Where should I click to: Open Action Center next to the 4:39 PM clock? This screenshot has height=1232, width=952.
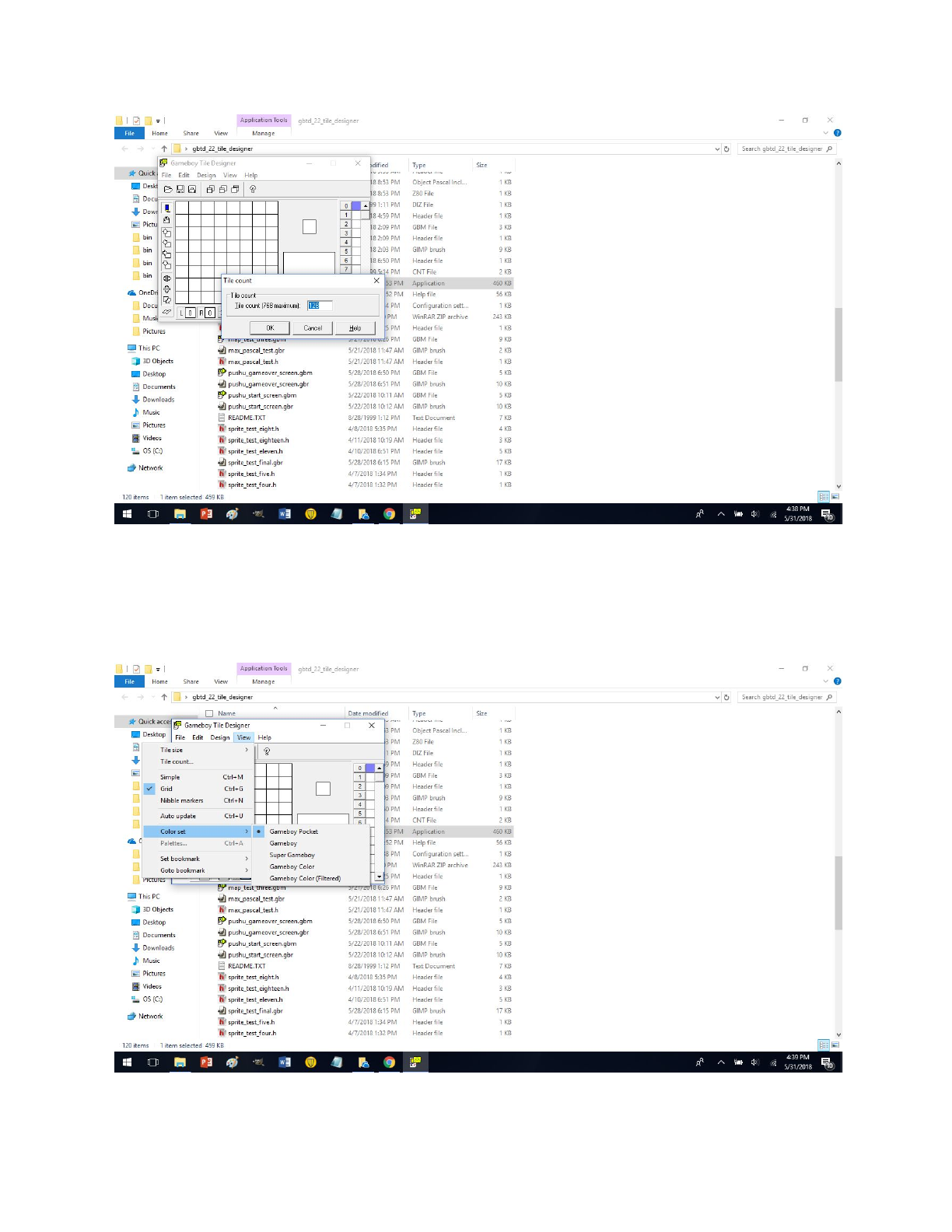pyautogui.click(x=828, y=1062)
